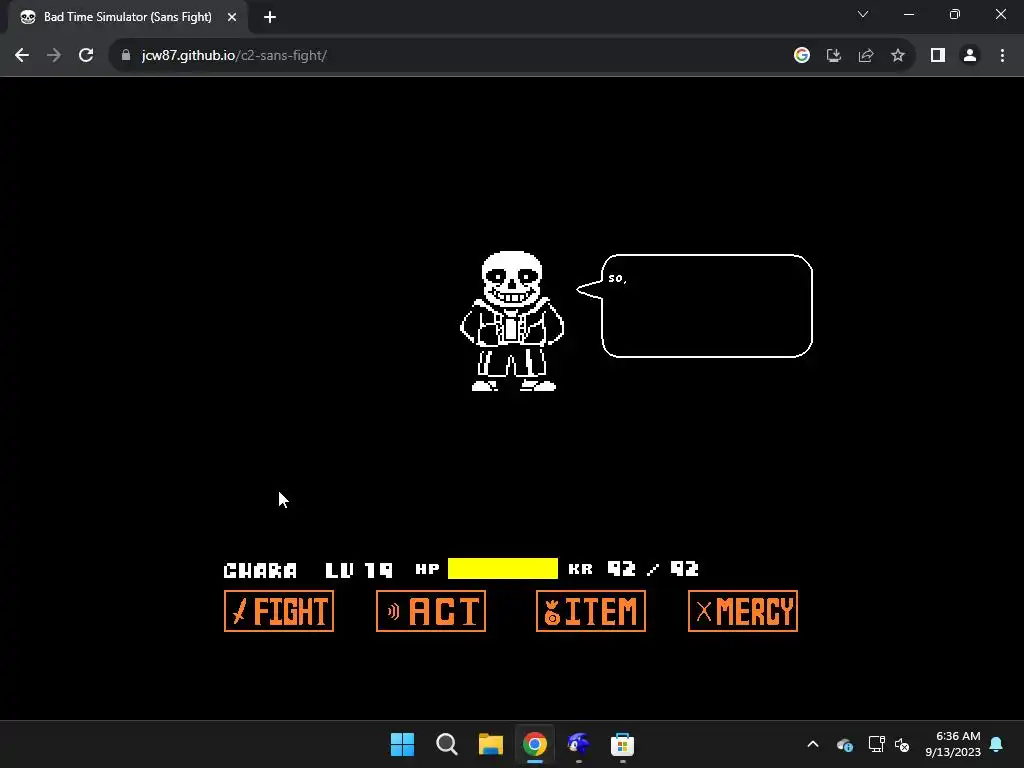1024x768 pixels.
Task: Click the CHARA player name text
Action: coord(260,570)
